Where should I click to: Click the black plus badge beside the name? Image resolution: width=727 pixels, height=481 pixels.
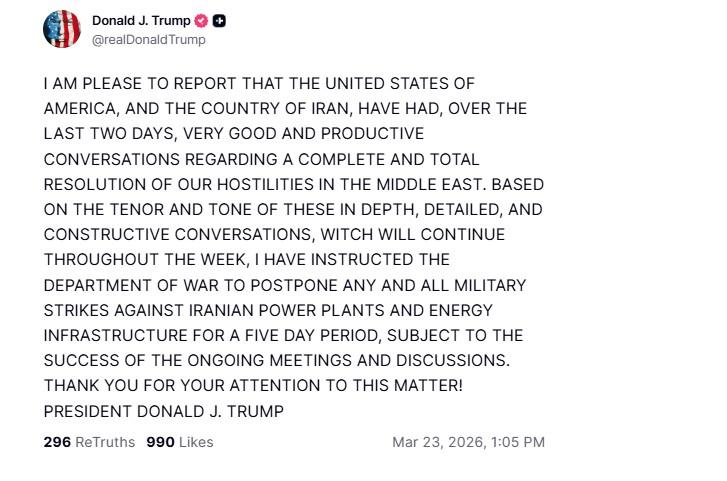(219, 21)
